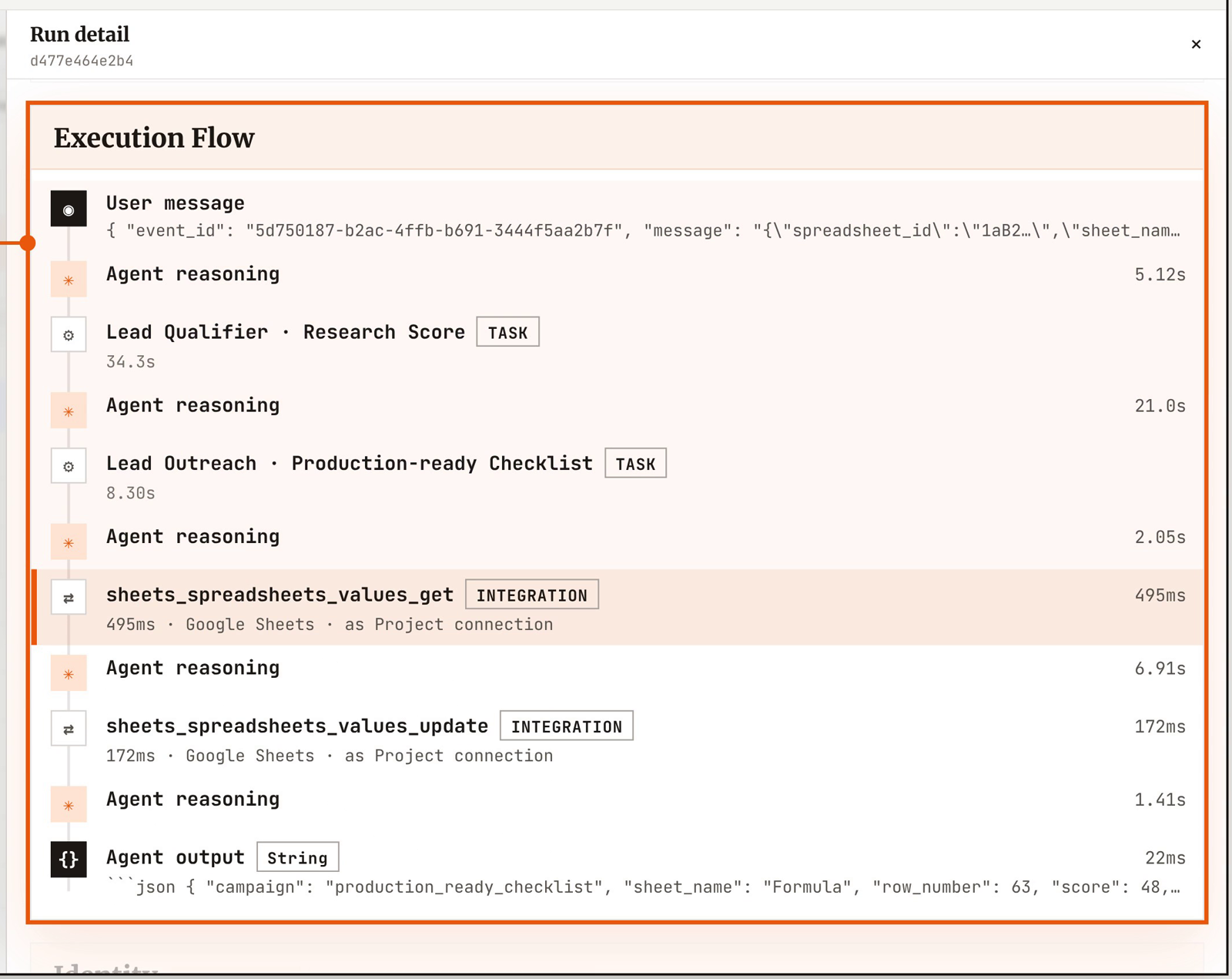Click the asterisk icon of the 2.05s reasoning step
1232x979 pixels.
tap(69, 542)
